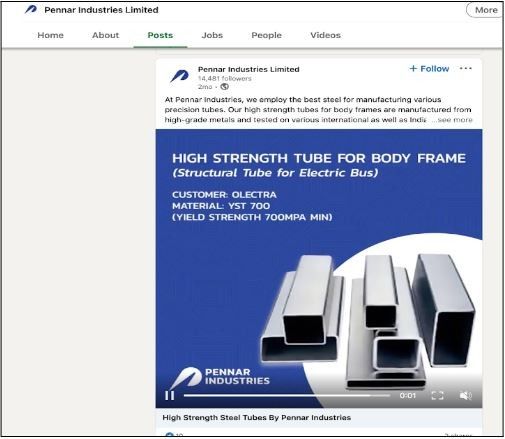The image size is (505, 439).
Task: Enter fullscreen video mode
Action: (x=437, y=396)
